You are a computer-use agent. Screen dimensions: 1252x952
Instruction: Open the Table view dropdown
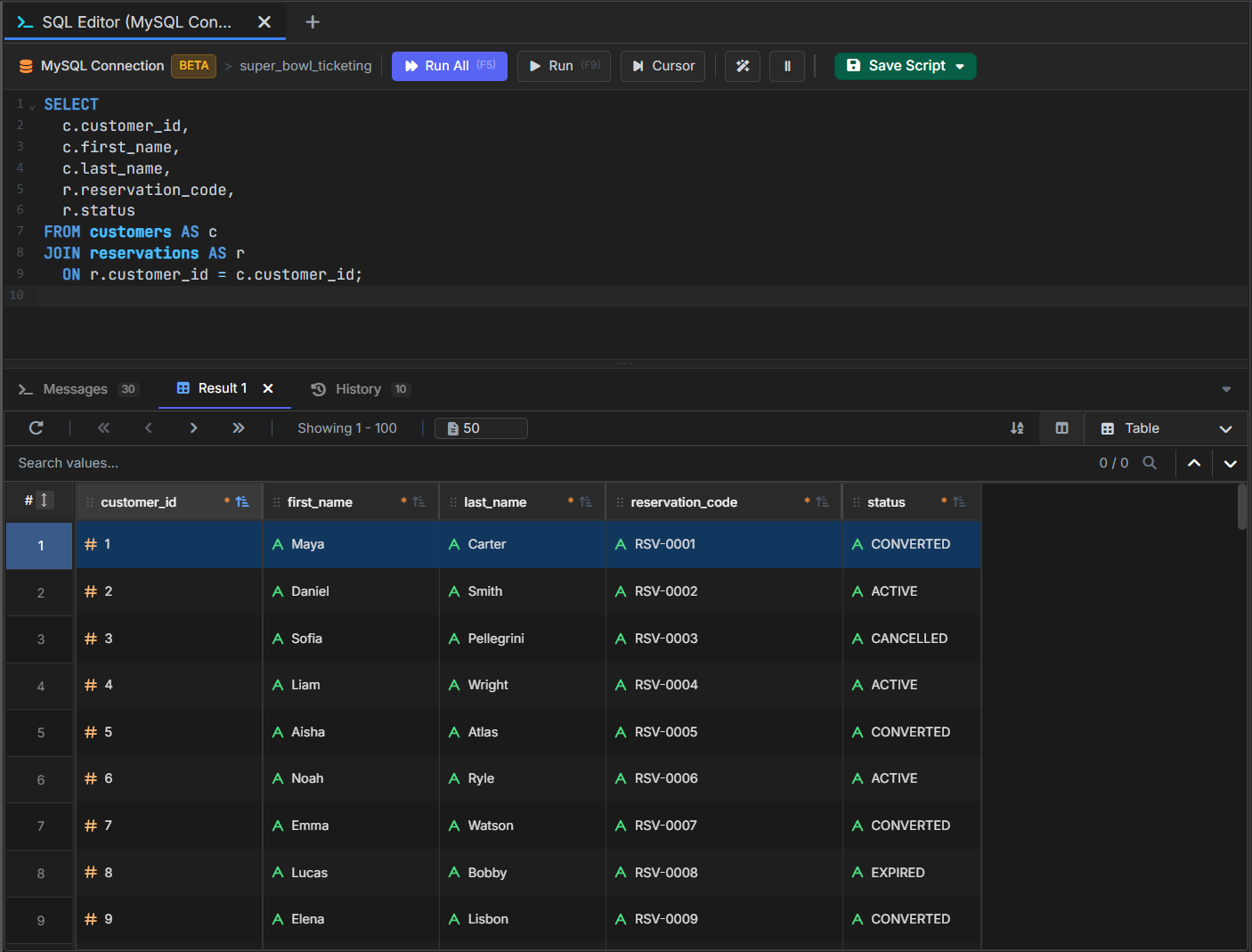coord(1166,428)
